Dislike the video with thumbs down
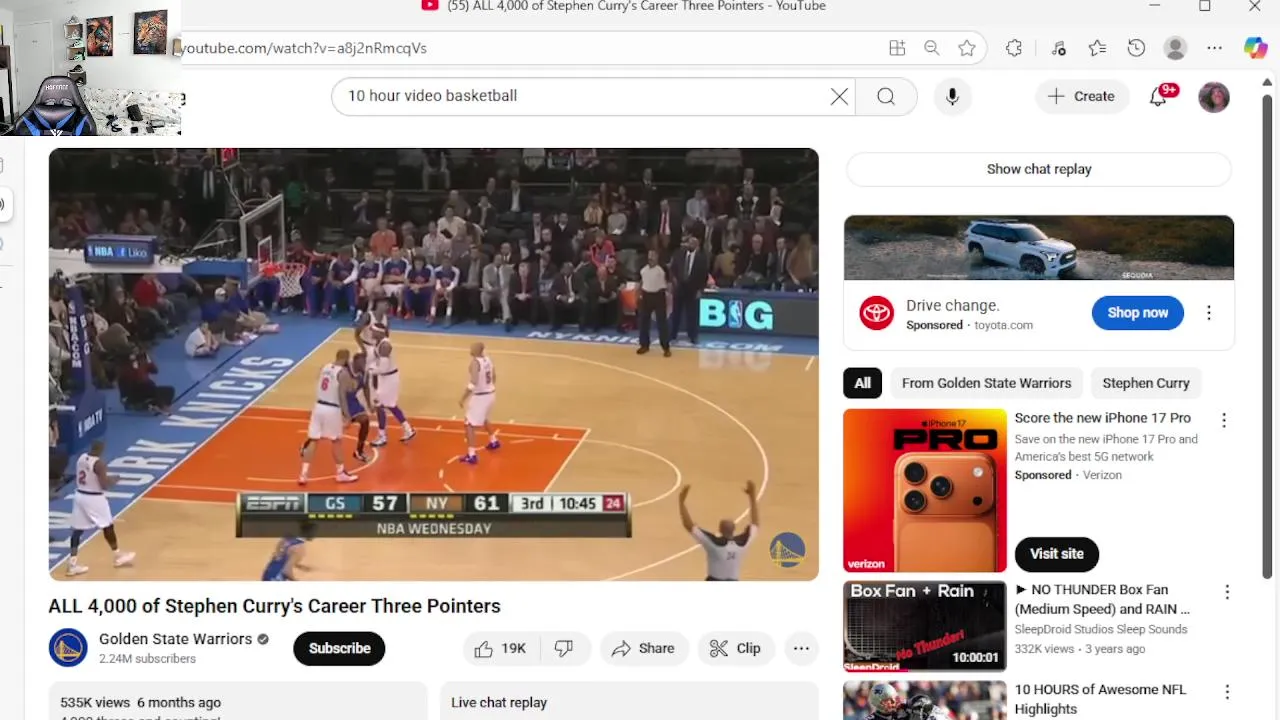 coord(564,648)
